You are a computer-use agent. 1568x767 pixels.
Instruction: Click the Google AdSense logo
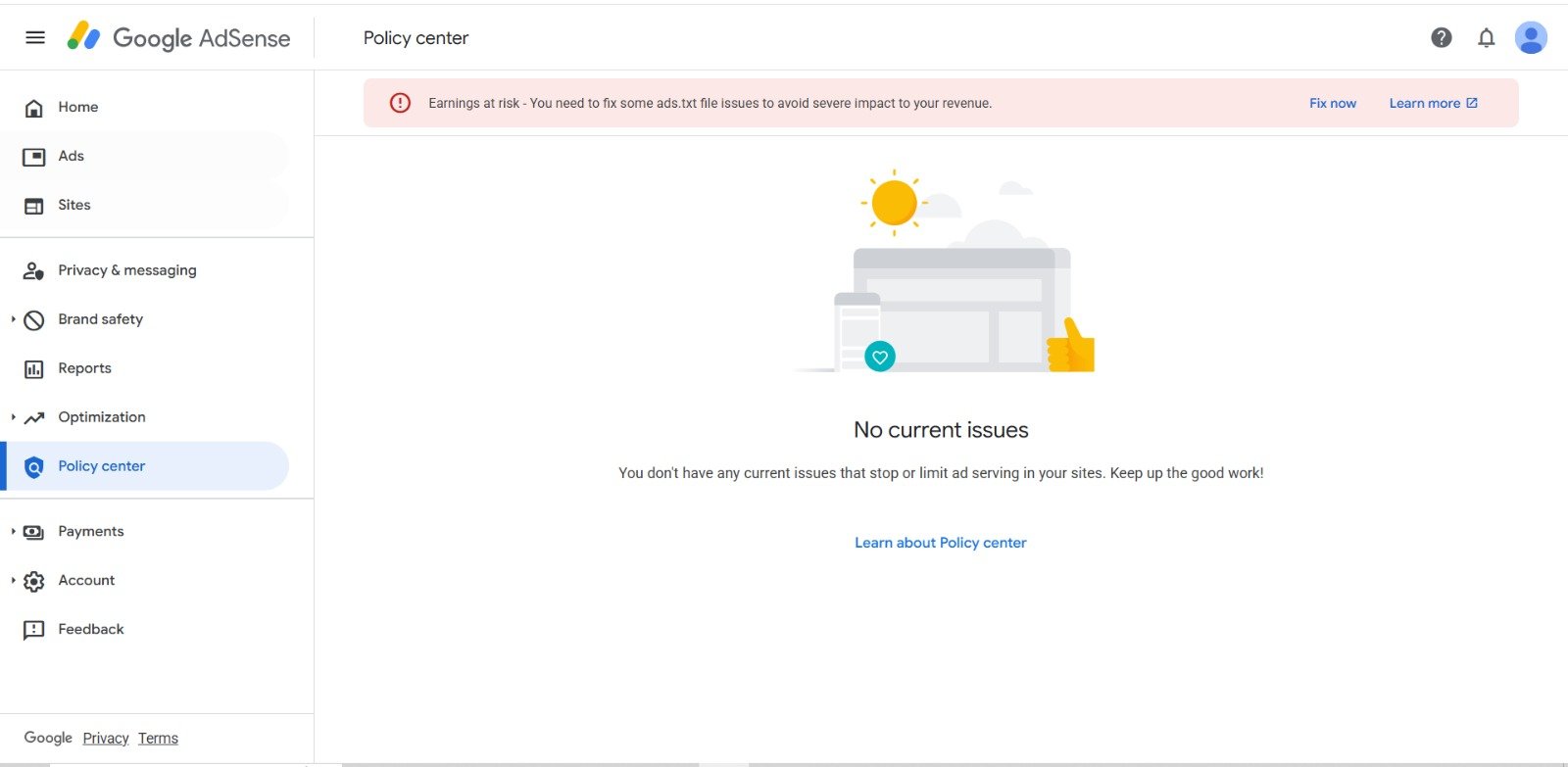tap(179, 37)
